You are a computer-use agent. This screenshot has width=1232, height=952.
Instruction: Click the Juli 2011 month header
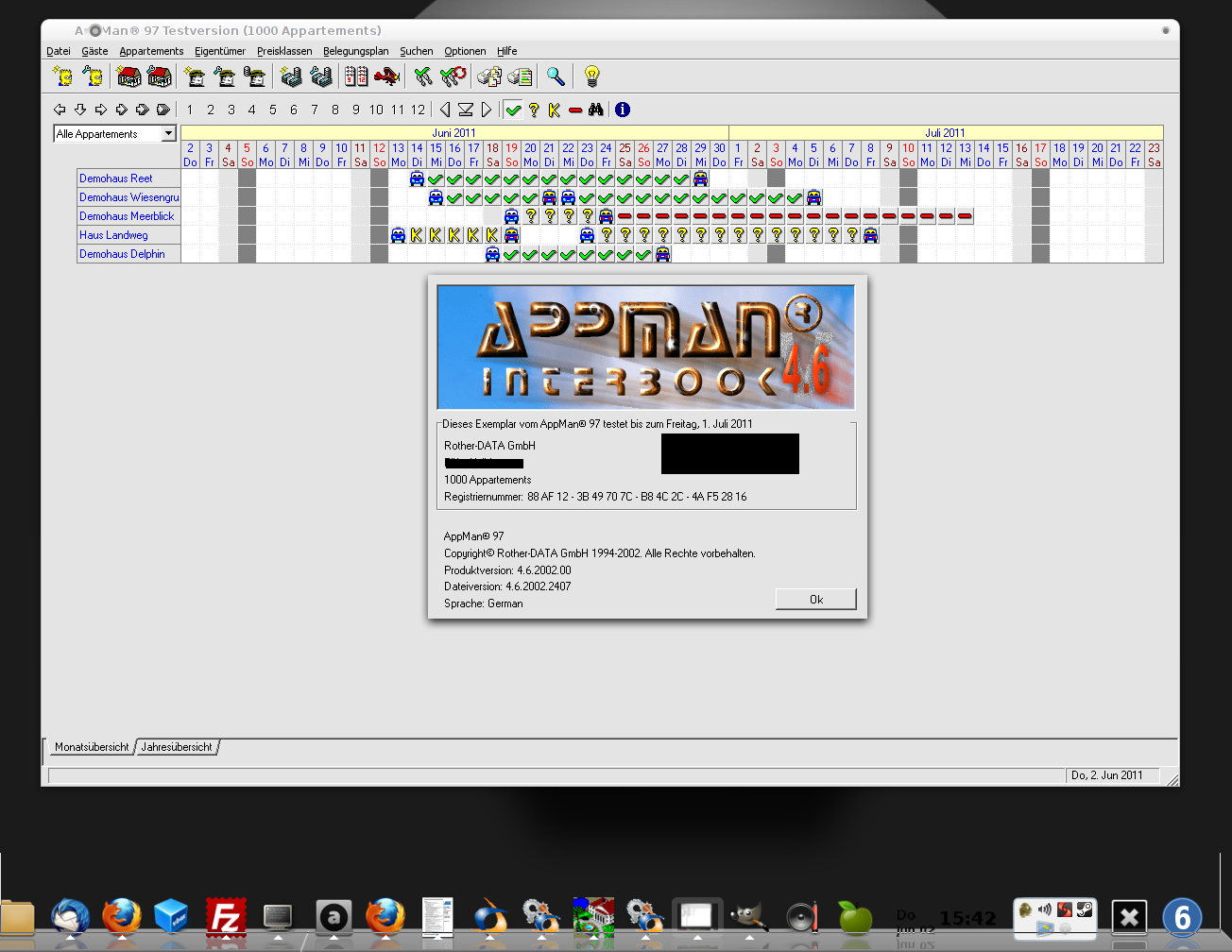point(946,133)
